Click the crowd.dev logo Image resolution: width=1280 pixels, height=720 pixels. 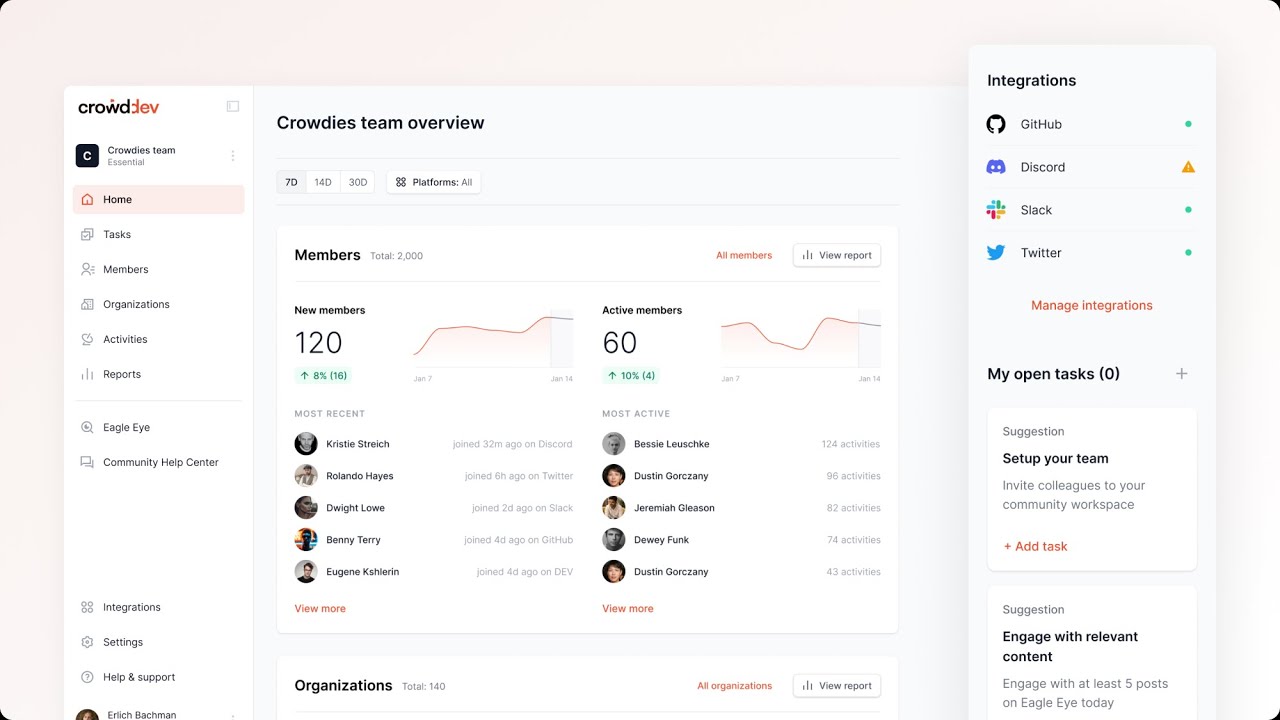click(119, 106)
